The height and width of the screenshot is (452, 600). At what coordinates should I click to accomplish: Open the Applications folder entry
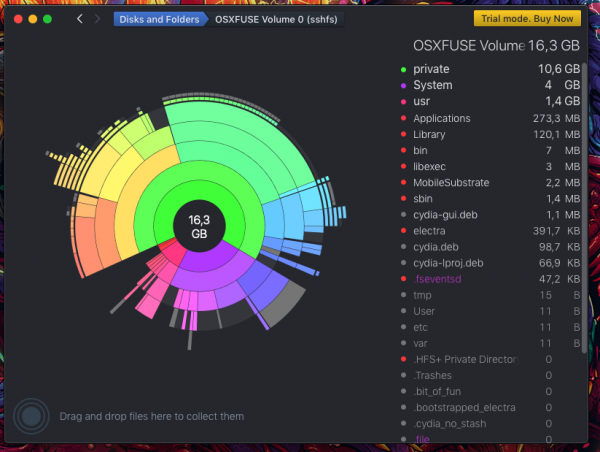click(x=490, y=118)
